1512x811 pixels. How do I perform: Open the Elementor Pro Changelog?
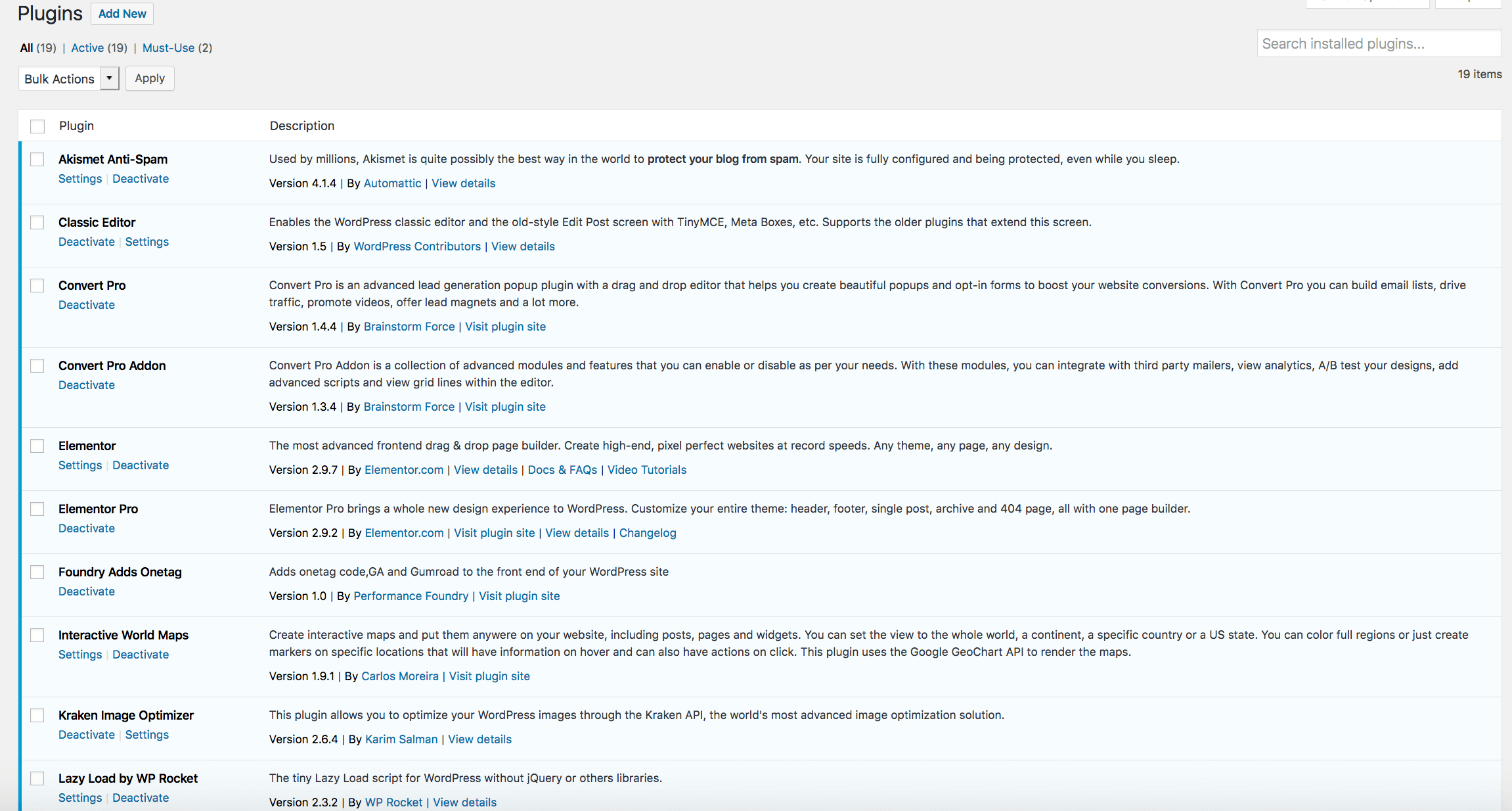point(648,533)
